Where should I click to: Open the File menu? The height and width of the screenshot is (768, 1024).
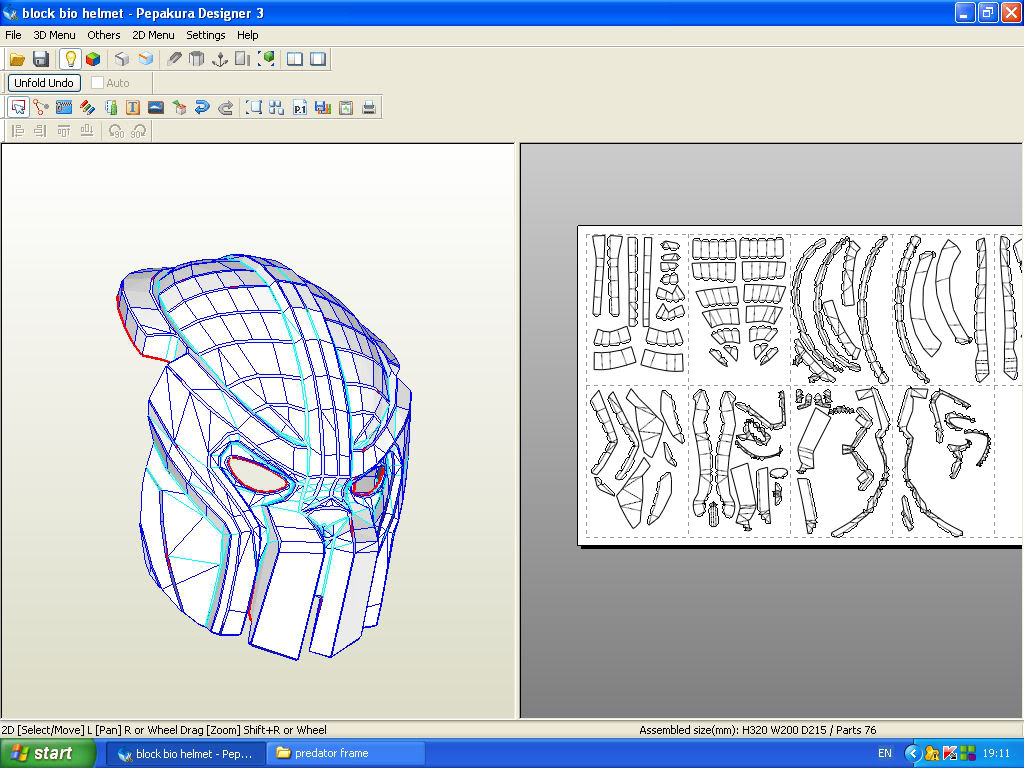coord(13,35)
